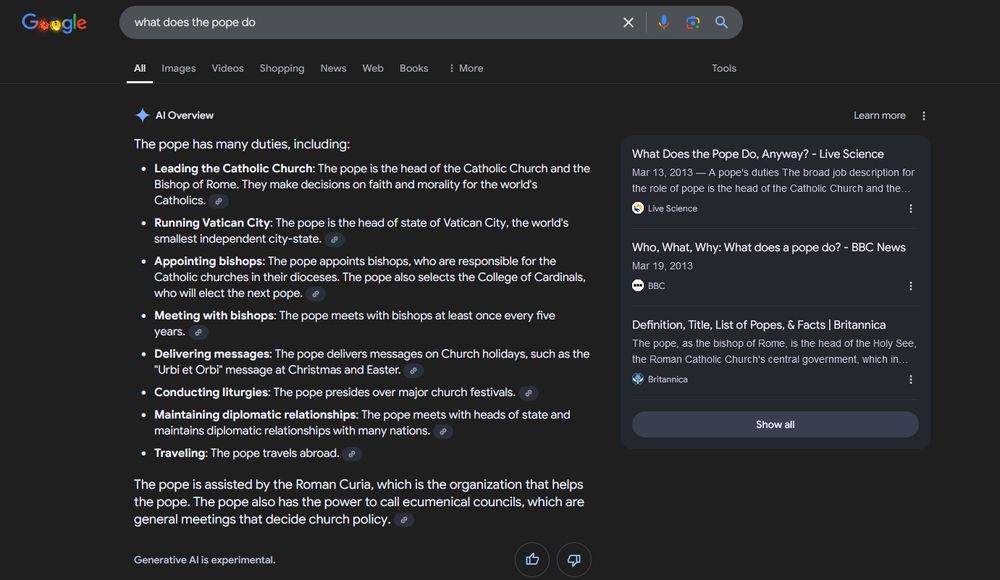Click 'Running Vatican City' bold text
Viewport: 1000px width, 580px height.
[x=212, y=223]
